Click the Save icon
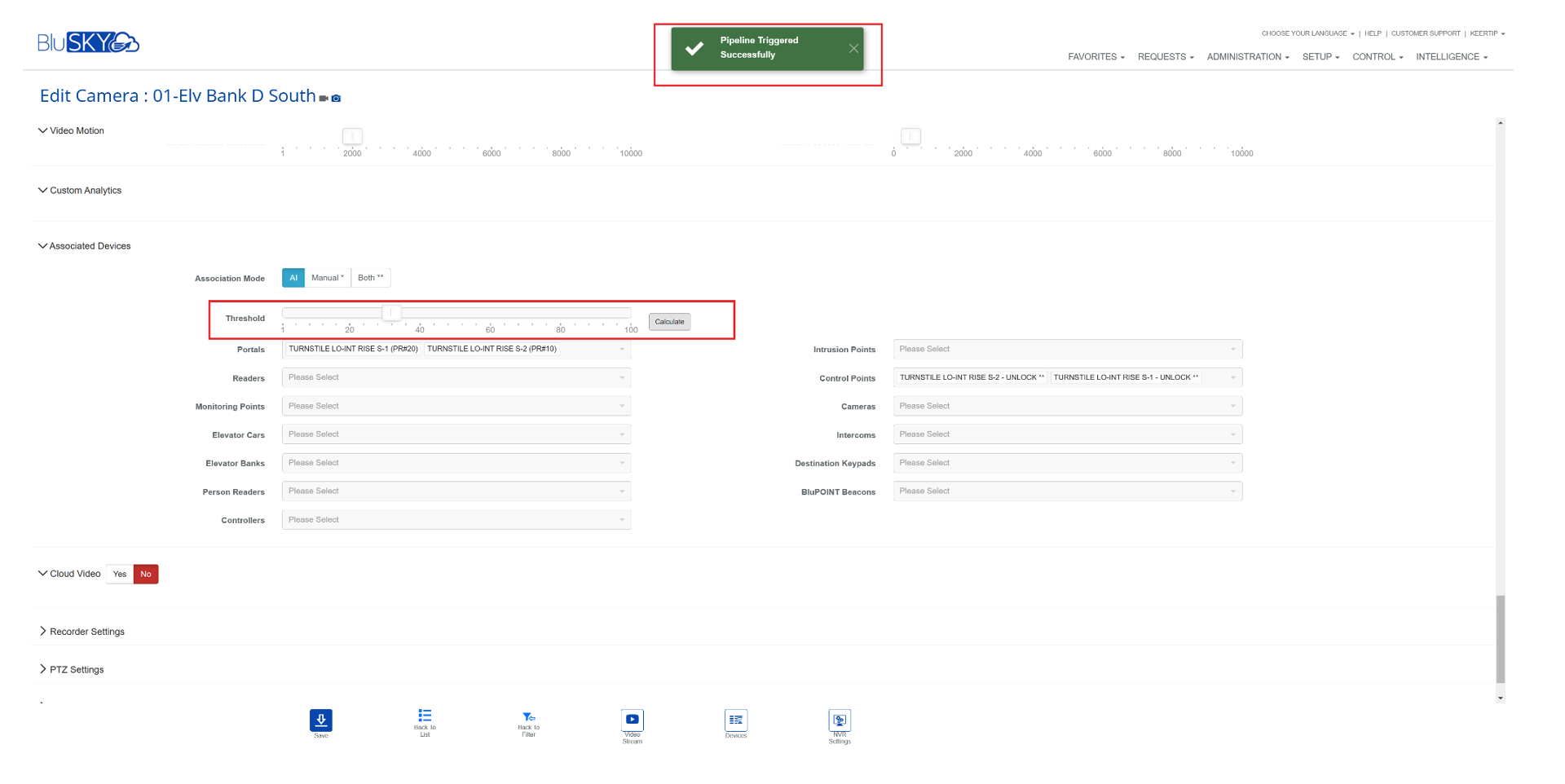Screen dimensions: 1565x784 [320, 720]
